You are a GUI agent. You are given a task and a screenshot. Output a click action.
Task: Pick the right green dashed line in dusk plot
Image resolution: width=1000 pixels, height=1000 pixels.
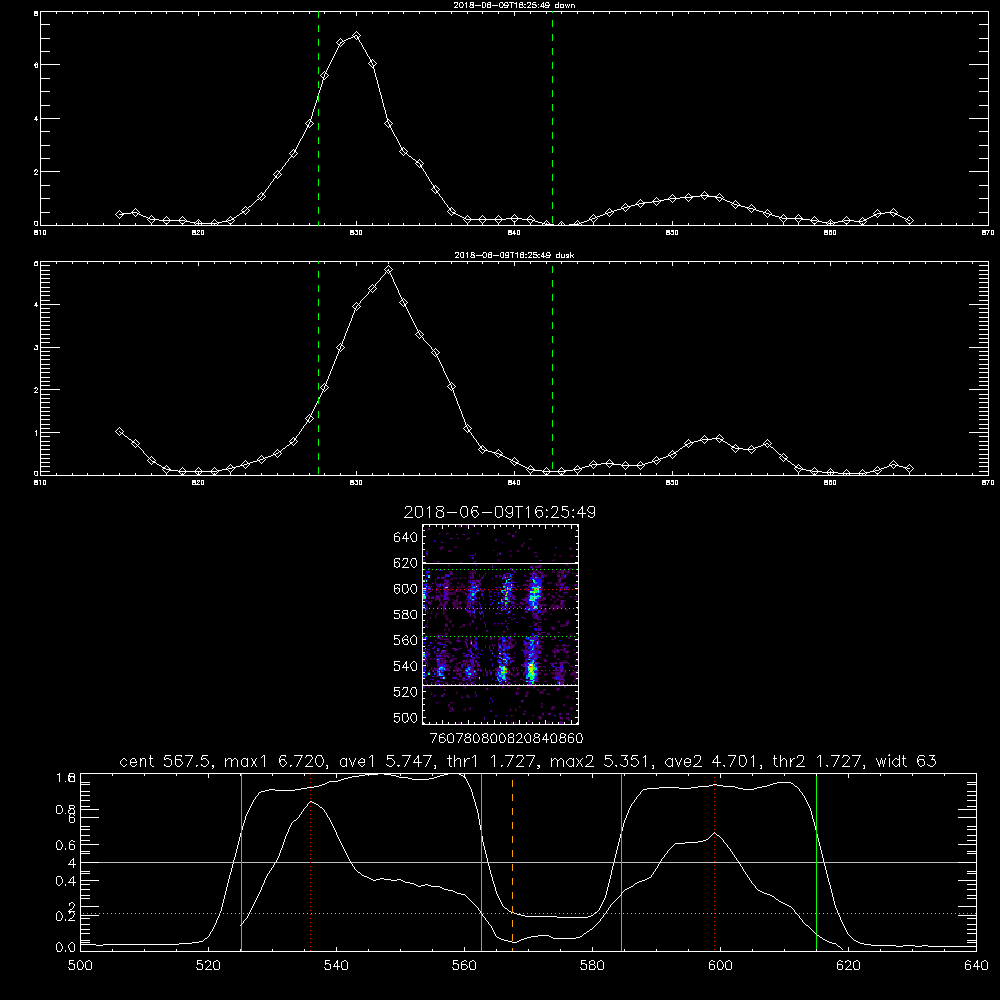pos(552,368)
